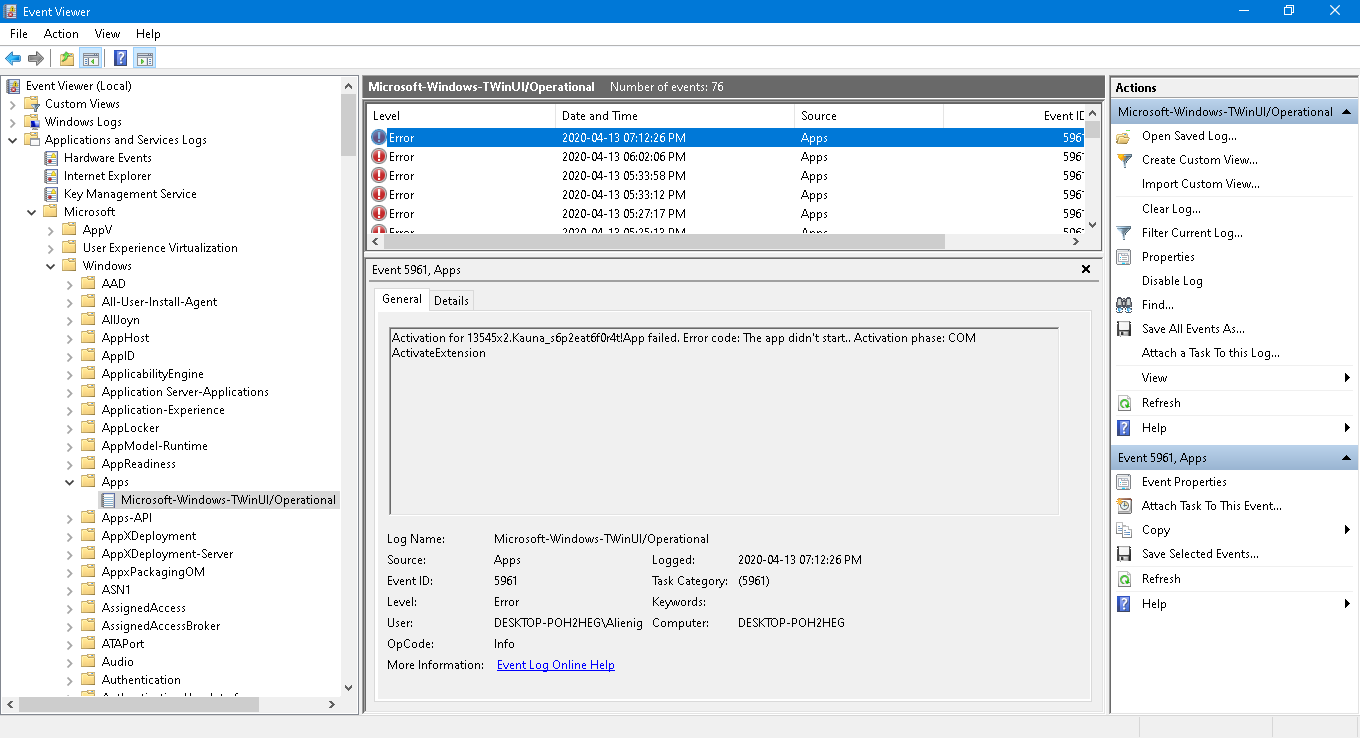Select the 05:27:17 PM error event row
Screen dimensions: 1360x738
726,214
